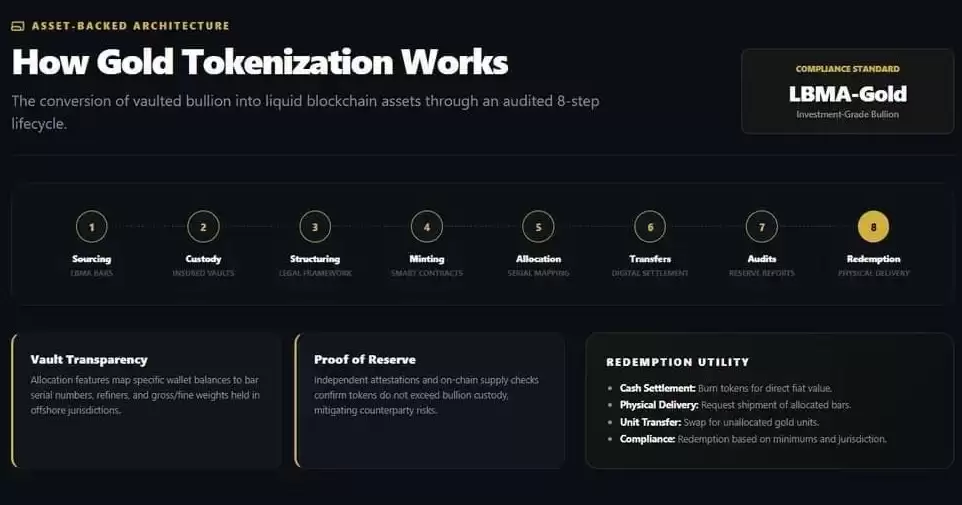Open the LBMA-Gold compliance standard card
This screenshot has width=962, height=505.
coord(847,91)
